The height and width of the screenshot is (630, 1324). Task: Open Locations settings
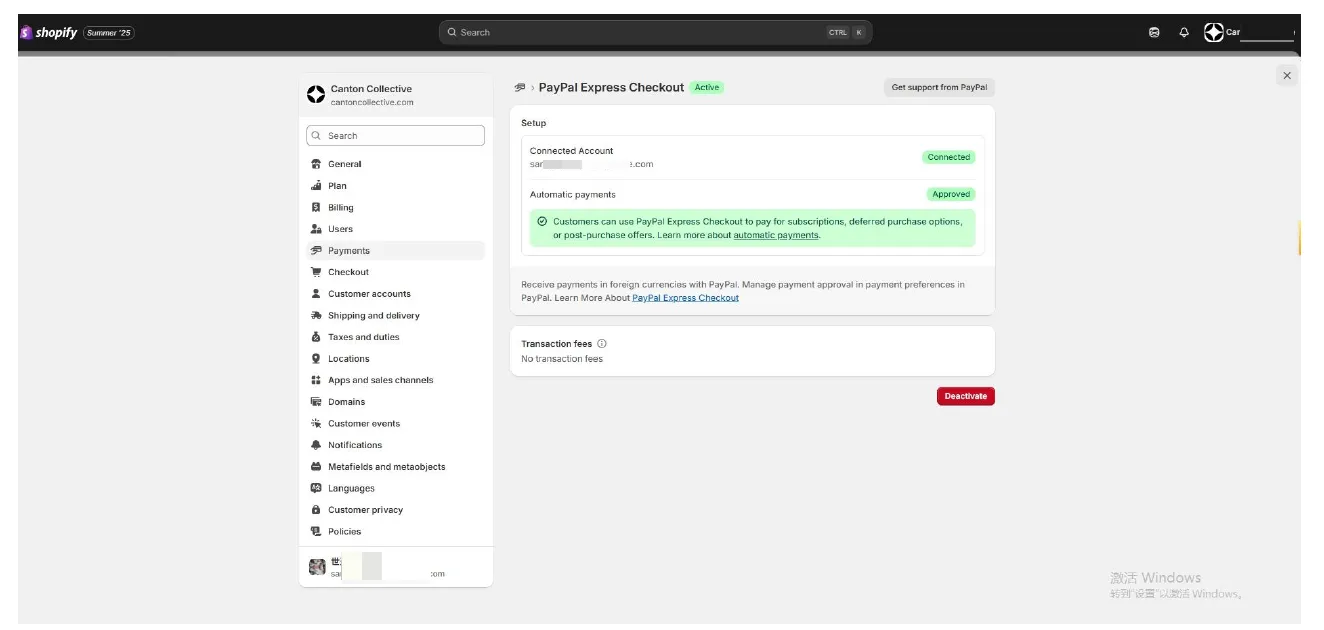395,359
